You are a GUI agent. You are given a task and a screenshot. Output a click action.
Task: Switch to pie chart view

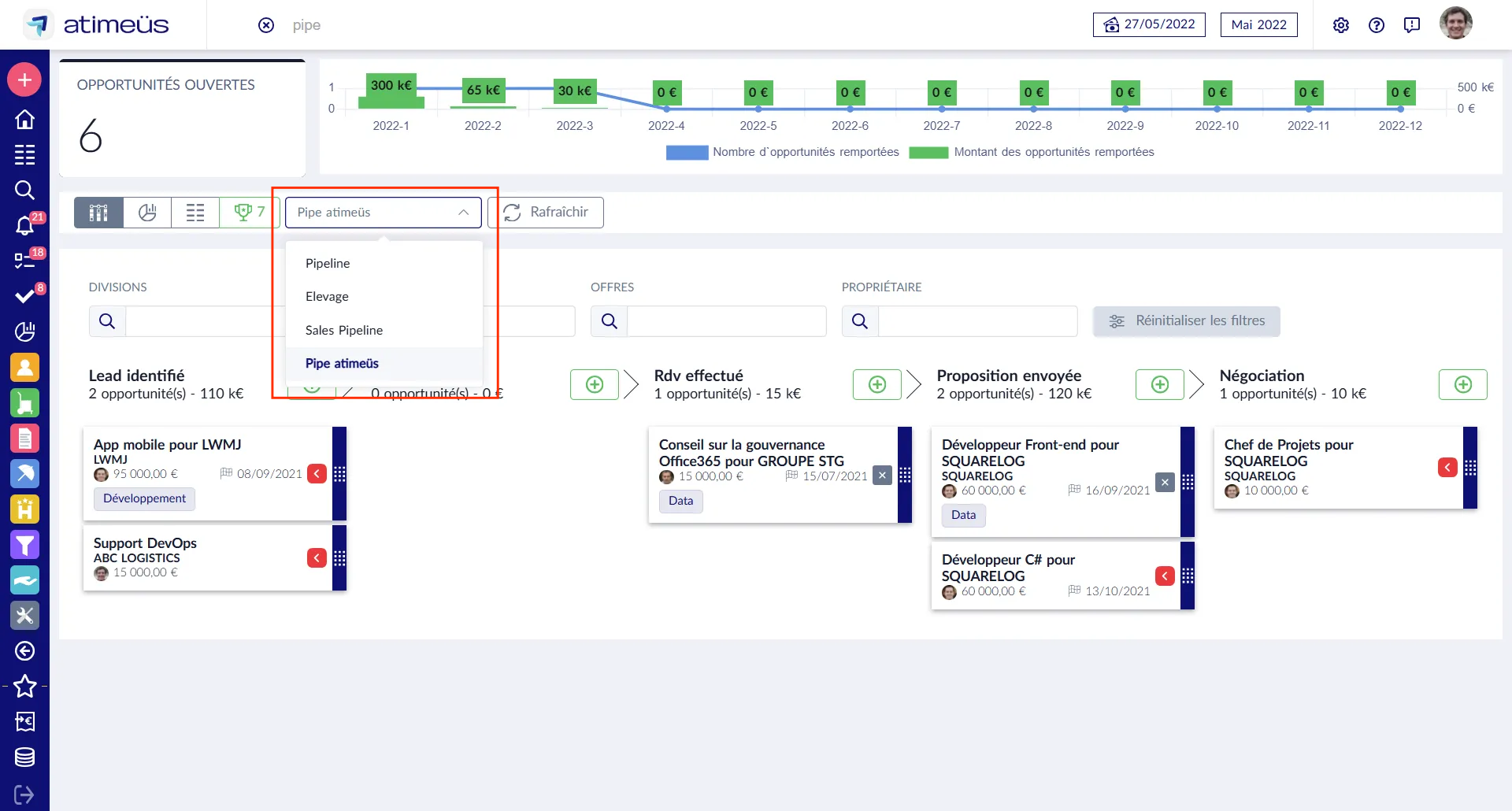click(x=147, y=213)
